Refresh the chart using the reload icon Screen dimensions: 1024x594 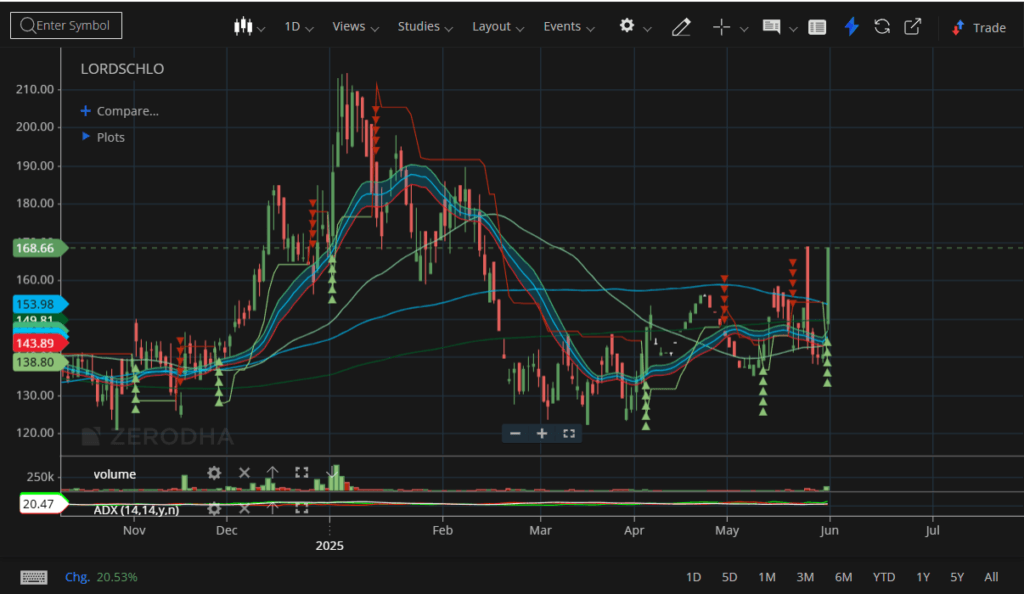882,27
